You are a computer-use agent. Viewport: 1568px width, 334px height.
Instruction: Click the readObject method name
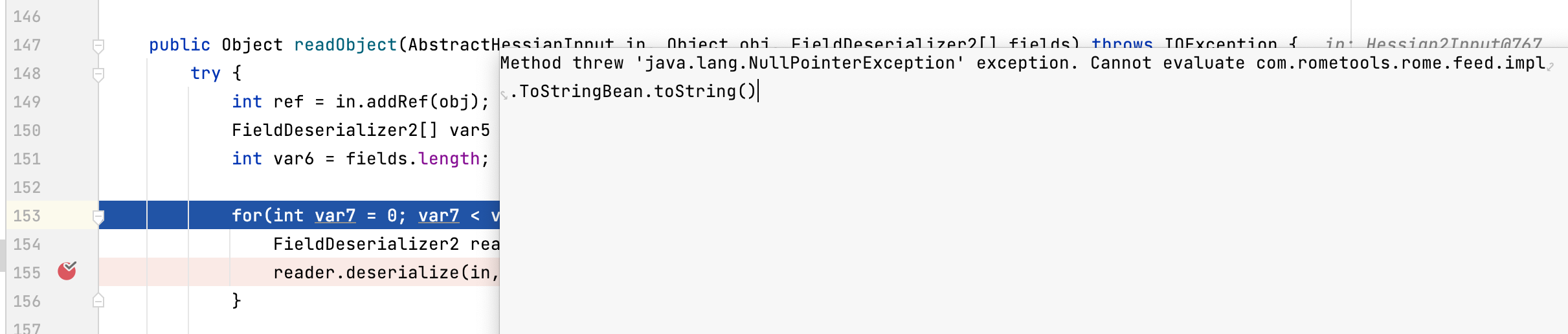point(345,45)
